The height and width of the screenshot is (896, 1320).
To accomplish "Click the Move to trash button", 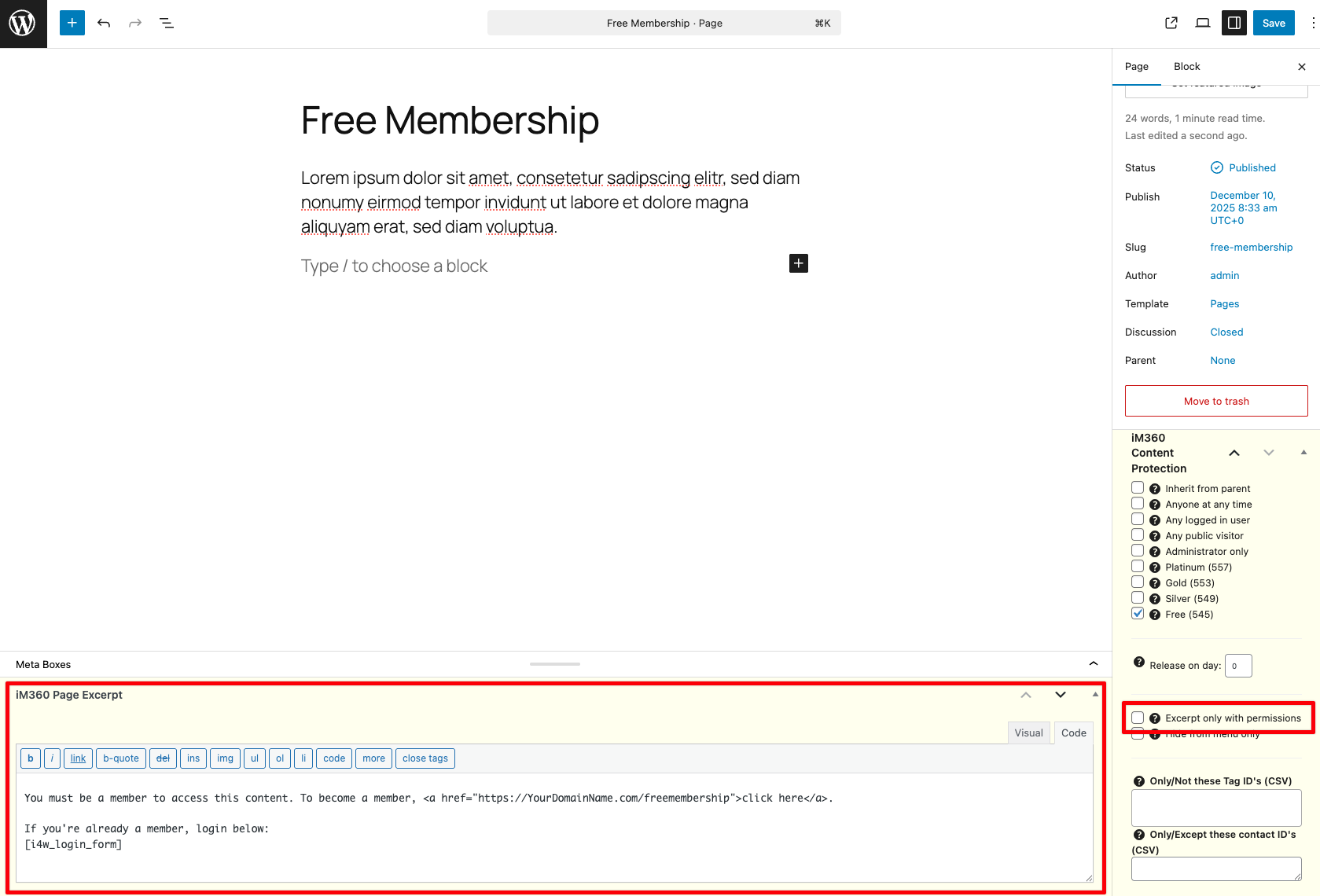I will 1215,401.
